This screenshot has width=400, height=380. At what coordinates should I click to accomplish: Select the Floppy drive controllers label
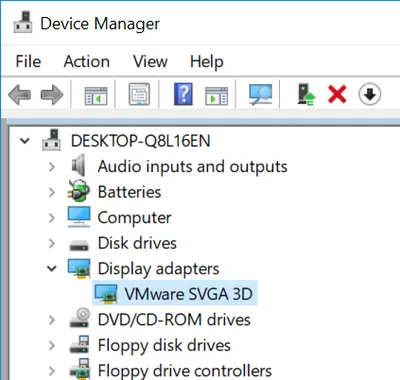185,371
